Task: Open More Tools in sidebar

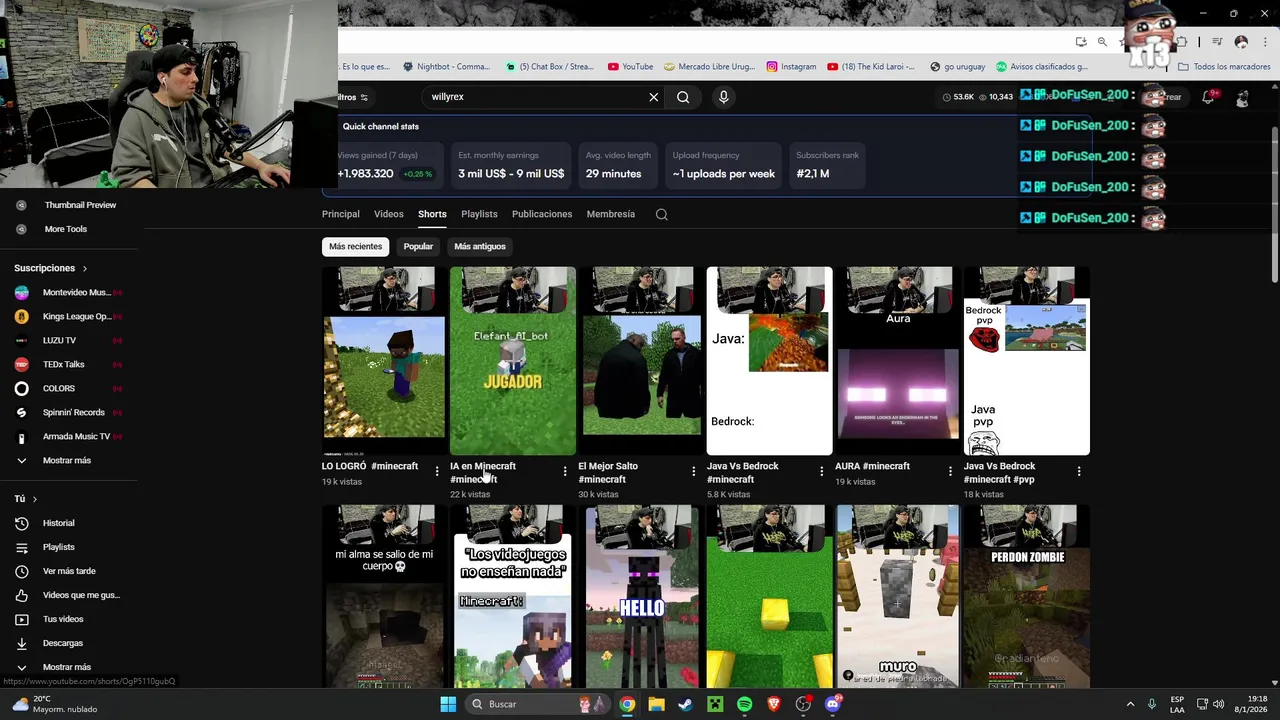Action: [68, 229]
